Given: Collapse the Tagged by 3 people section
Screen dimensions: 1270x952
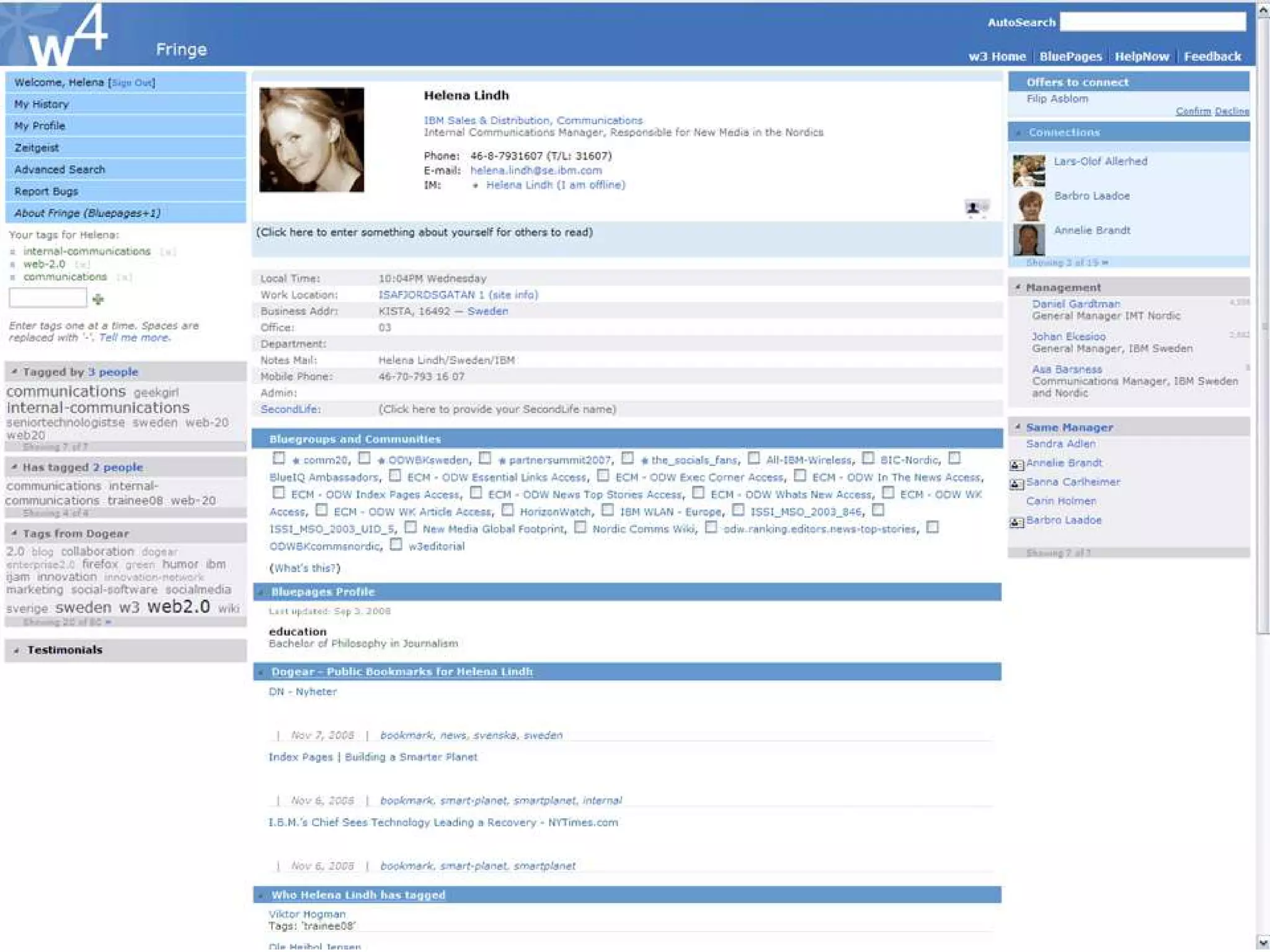Looking at the screenshot, I should [x=14, y=371].
